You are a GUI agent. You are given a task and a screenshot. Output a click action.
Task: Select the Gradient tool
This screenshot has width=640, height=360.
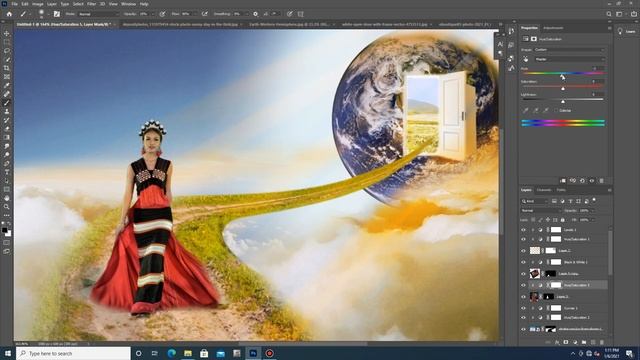(7, 138)
